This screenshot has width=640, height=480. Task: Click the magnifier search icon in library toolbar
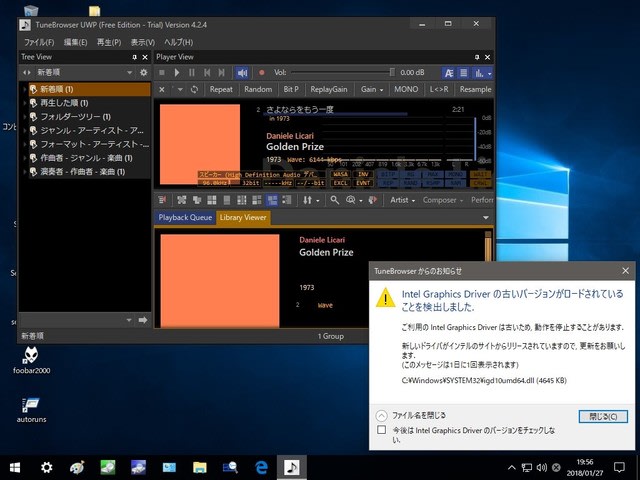[x=335, y=200]
